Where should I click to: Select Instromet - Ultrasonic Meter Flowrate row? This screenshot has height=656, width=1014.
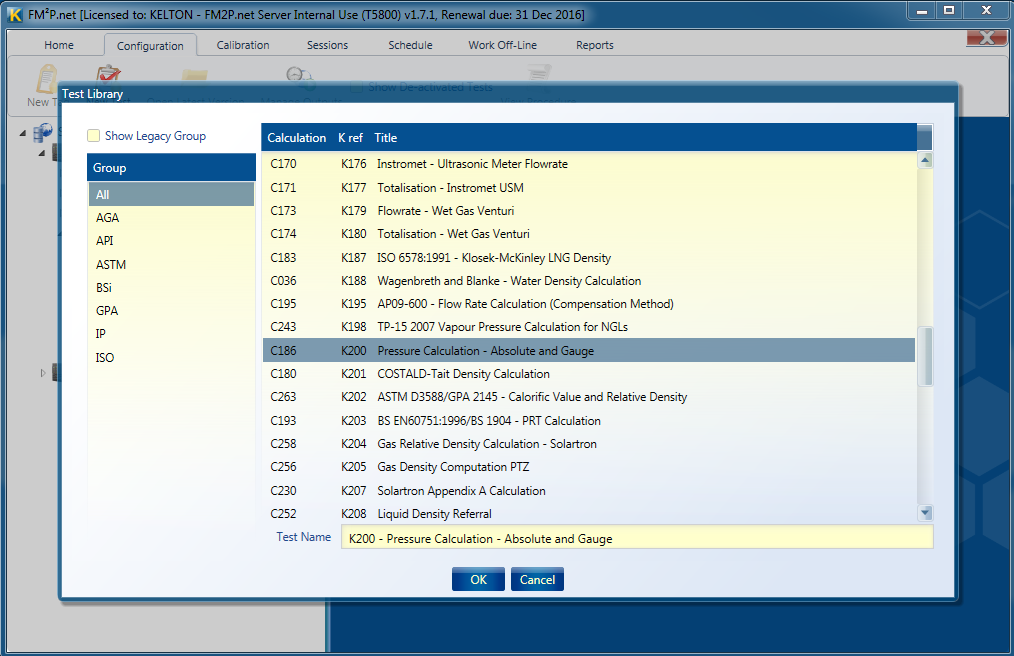click(x=589, y=164)
